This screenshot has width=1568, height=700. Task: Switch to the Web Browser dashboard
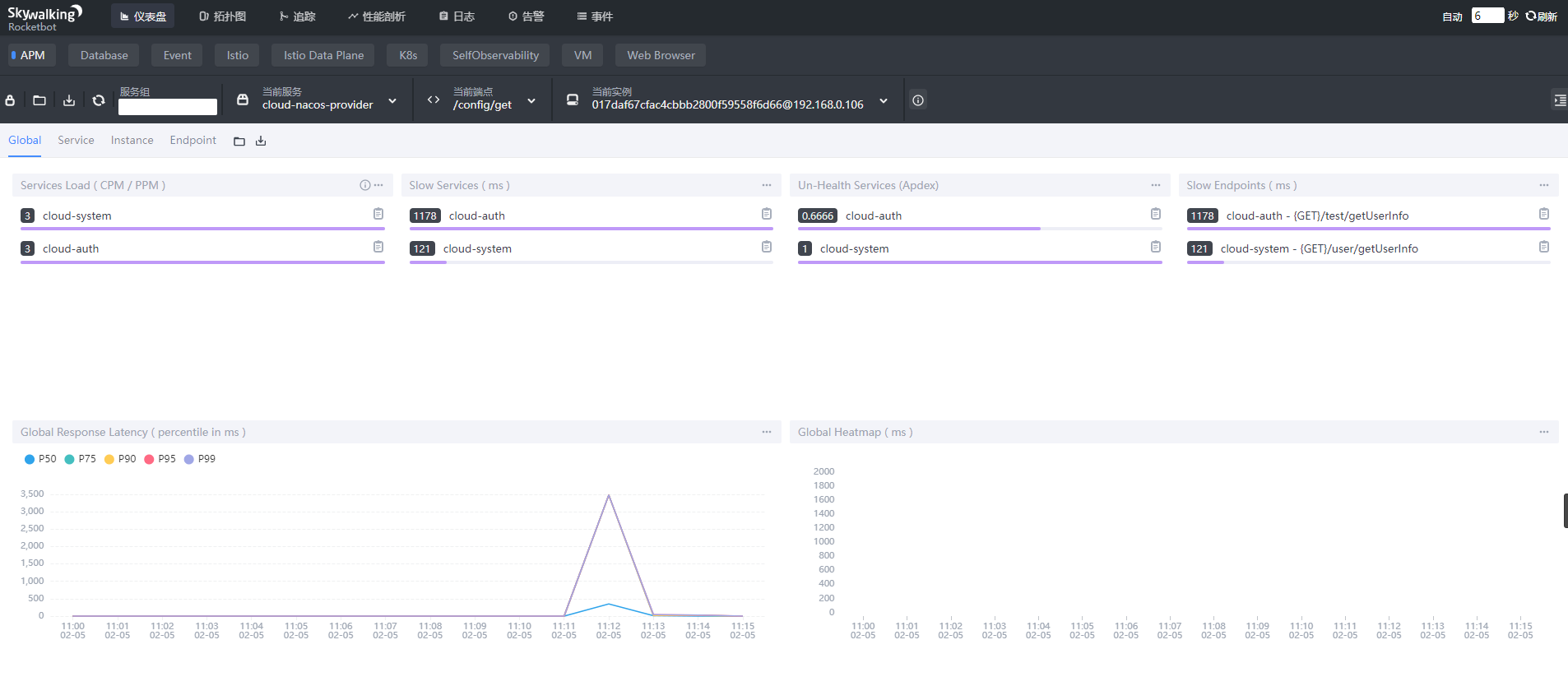pyautogui.click(x=661, y=55)
